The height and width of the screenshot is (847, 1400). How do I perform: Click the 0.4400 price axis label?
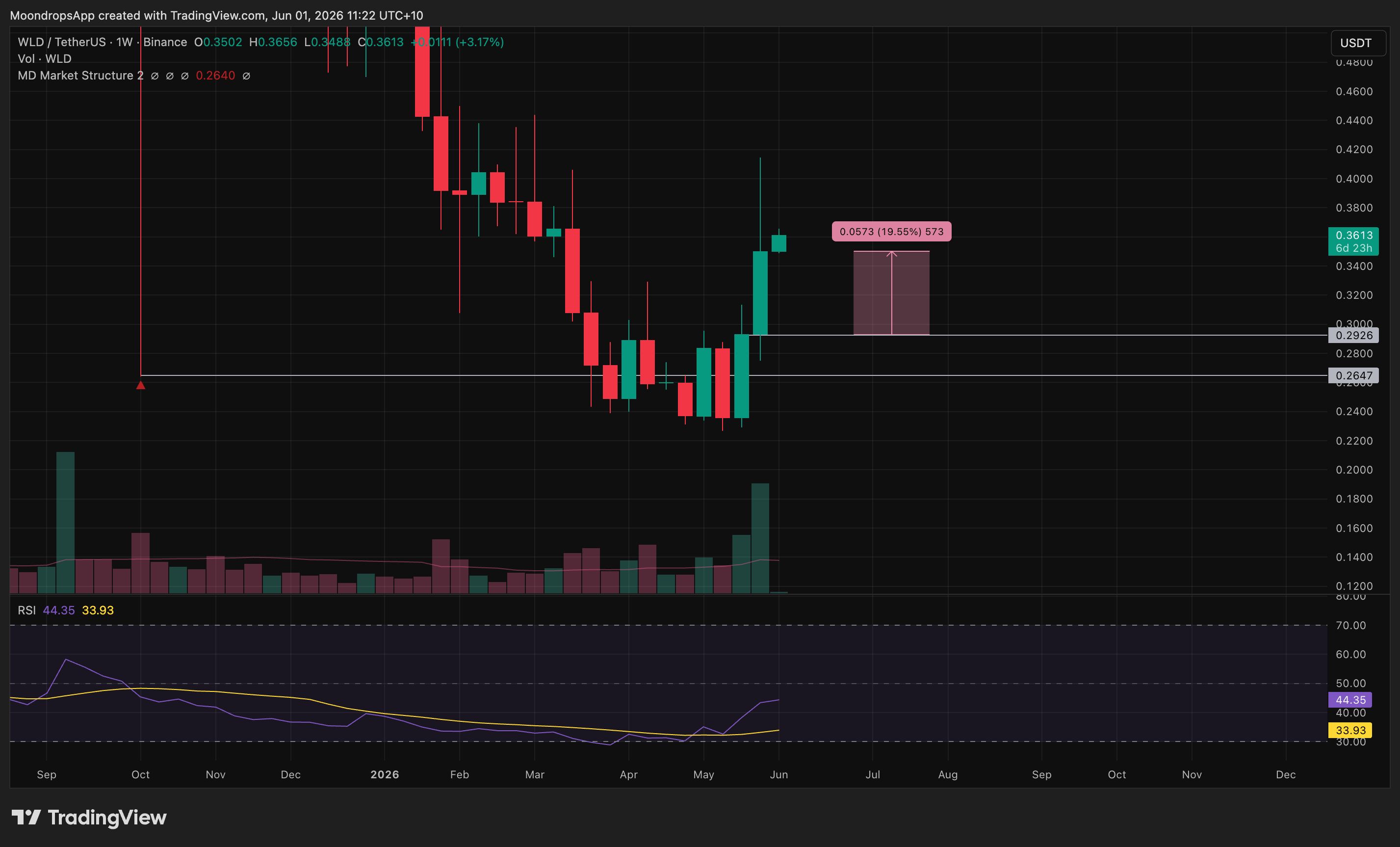(x=1354, y=121)
